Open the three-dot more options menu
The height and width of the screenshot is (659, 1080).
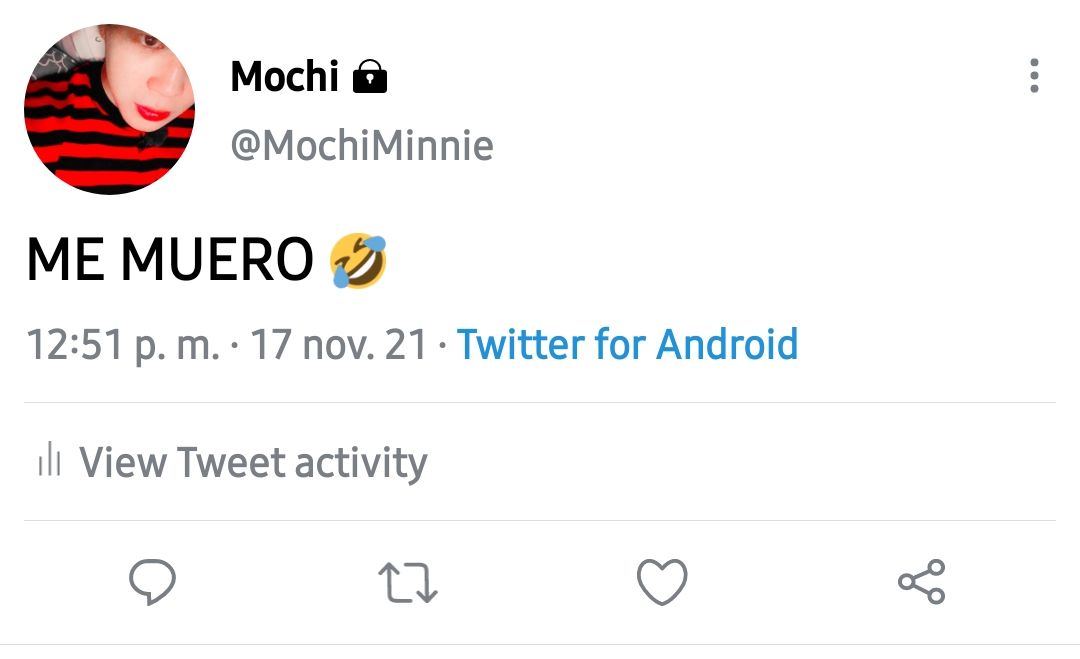1034,76
